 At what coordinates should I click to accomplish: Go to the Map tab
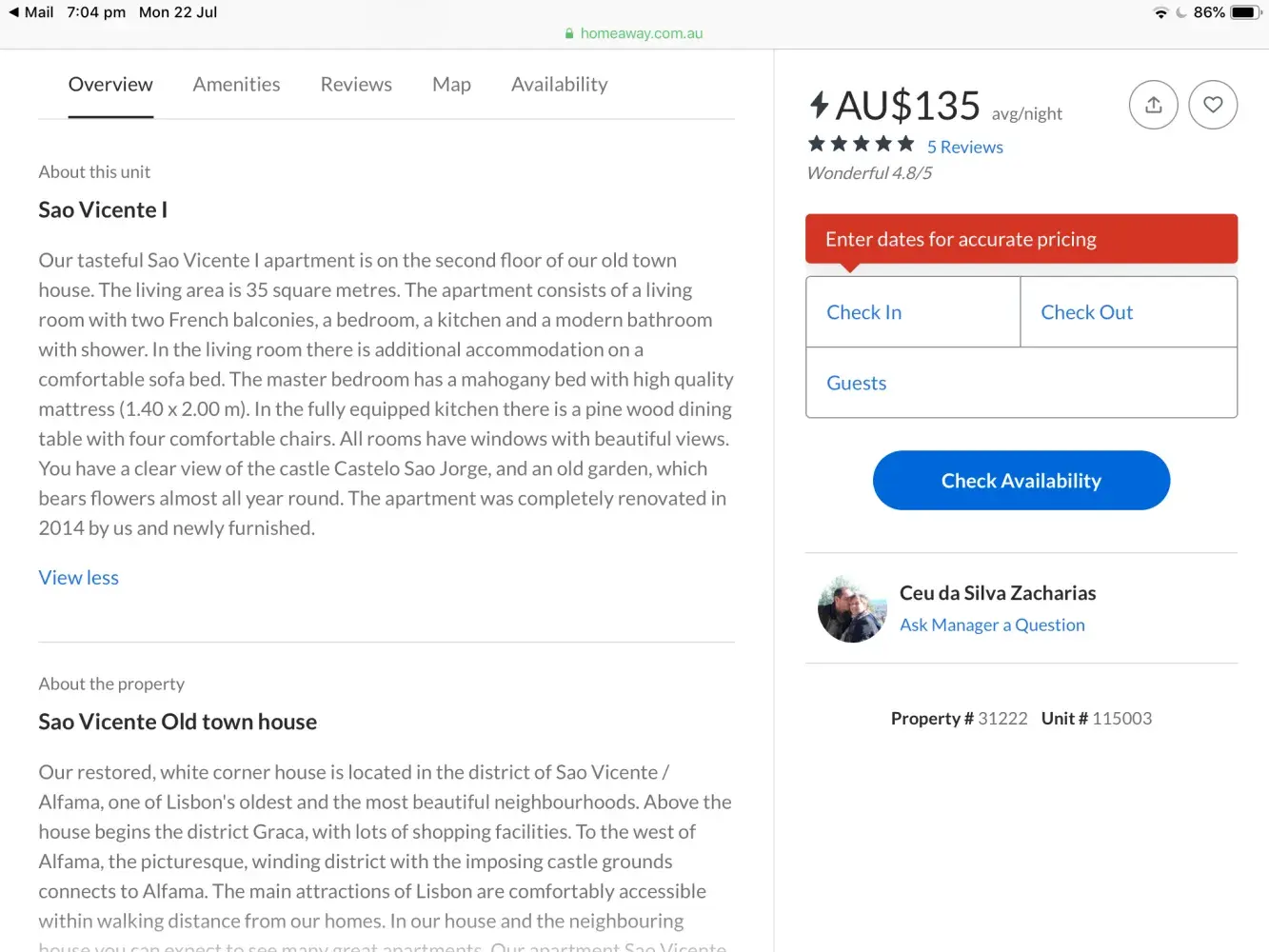[x=451, y=85]
